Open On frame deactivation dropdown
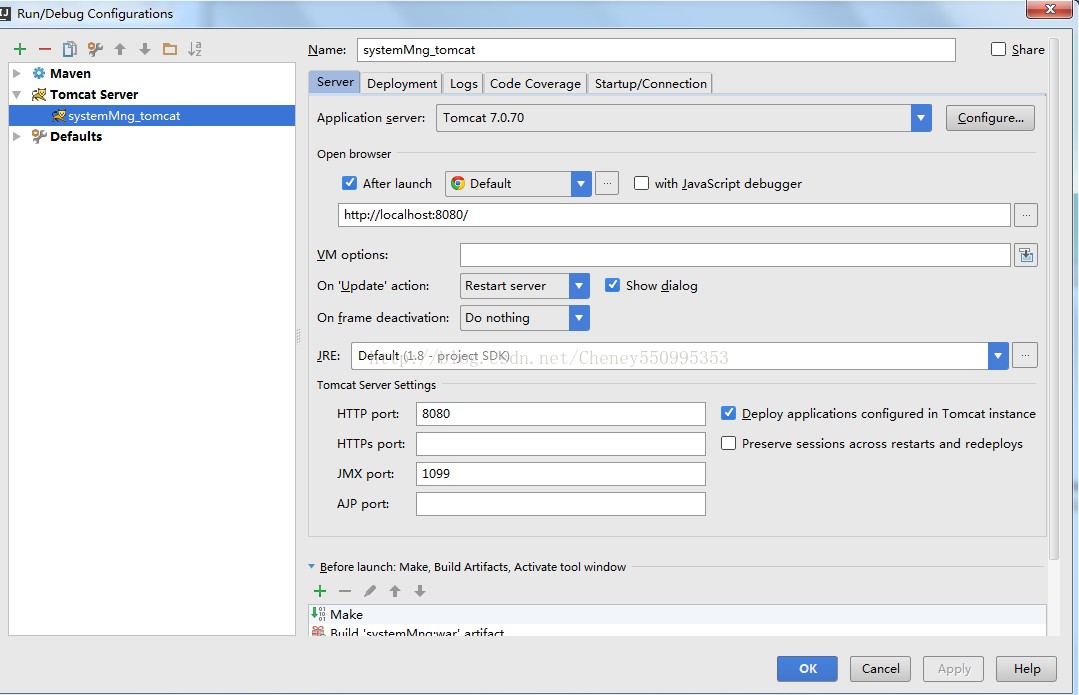1079x695 pixels. 579,318
